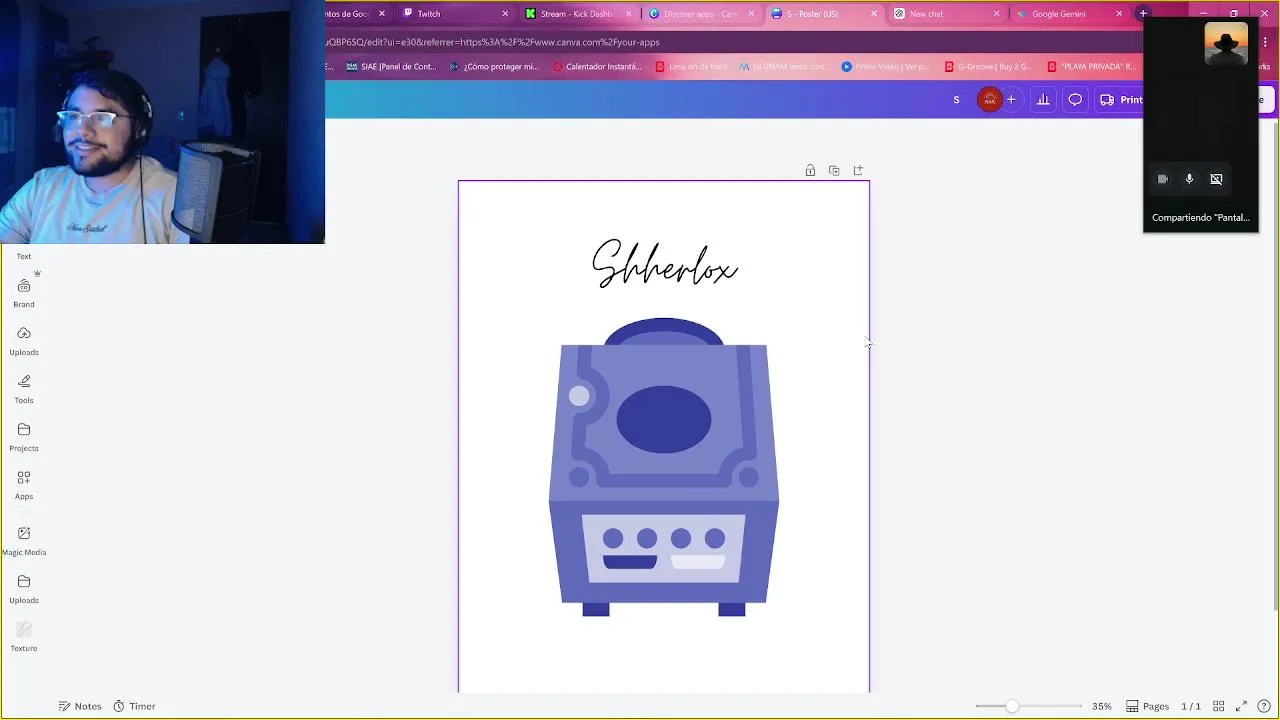The image size is (1280, 720).
Task: Add collaborator with the plus icon
Action: pos(1011,99)
